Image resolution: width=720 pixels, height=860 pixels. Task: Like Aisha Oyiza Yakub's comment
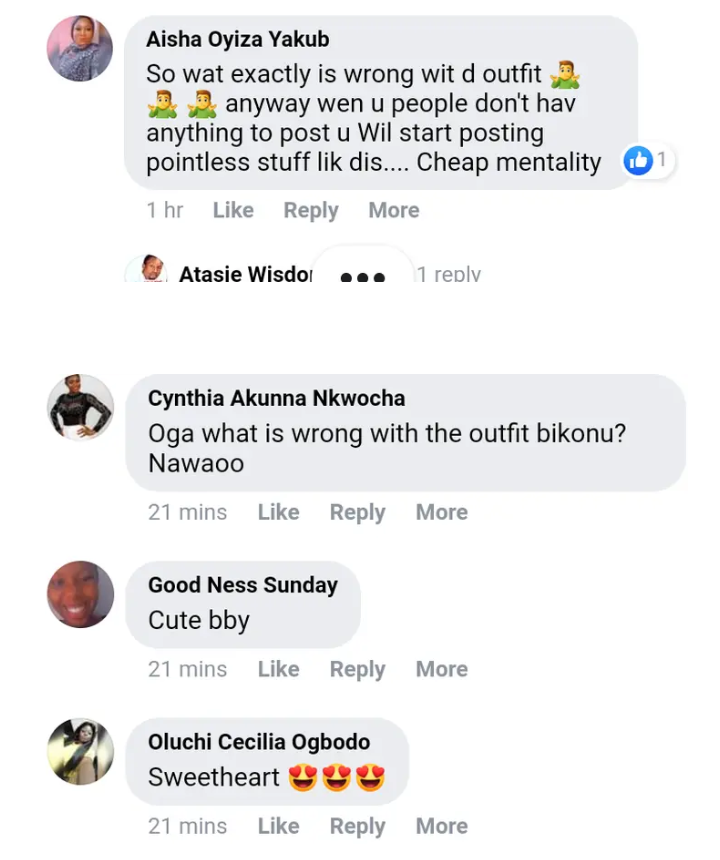coord(233,210)
